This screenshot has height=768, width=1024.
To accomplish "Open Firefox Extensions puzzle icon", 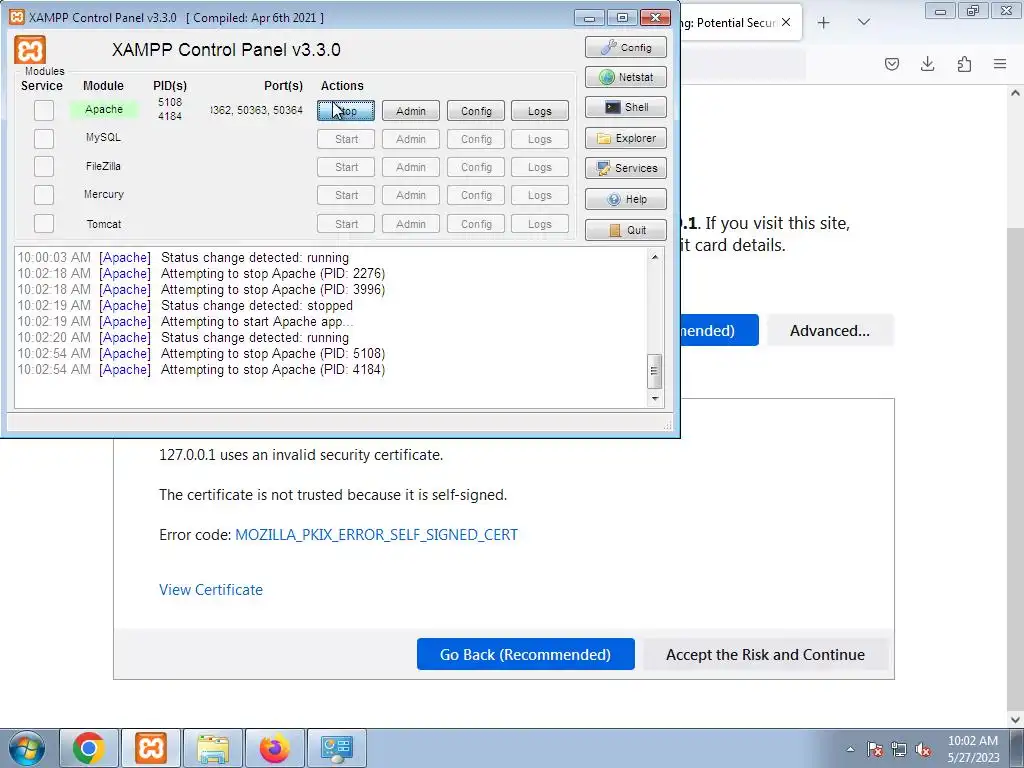I will pyautogui.click(x=964, y=64).
